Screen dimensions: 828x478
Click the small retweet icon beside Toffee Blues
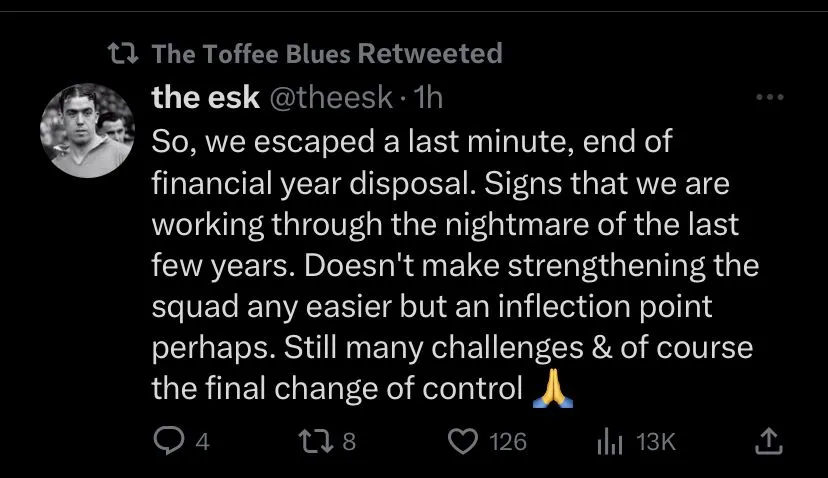pos(125,53)
